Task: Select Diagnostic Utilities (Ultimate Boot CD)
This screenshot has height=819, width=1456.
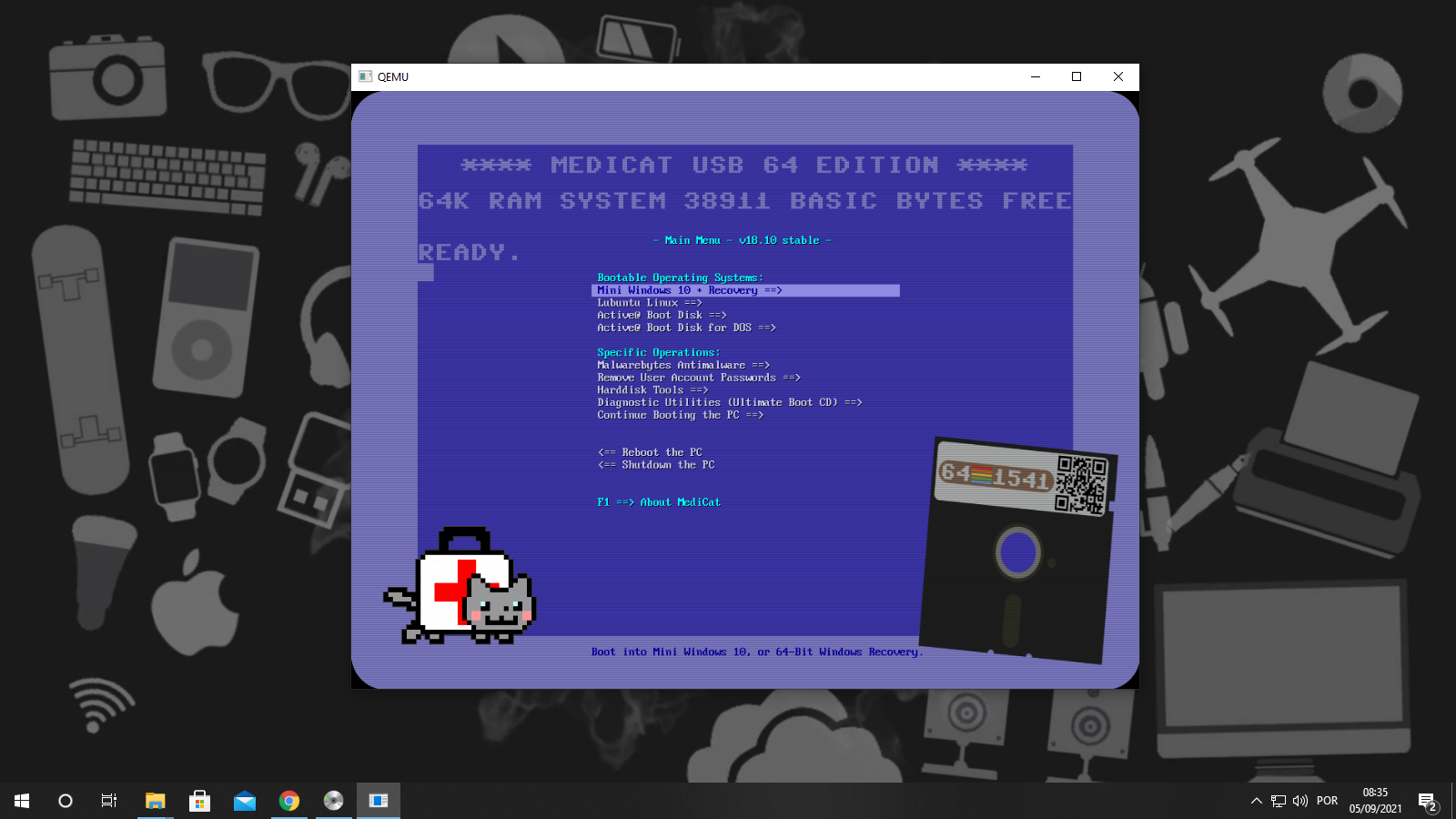Action: tap(729, 402)
